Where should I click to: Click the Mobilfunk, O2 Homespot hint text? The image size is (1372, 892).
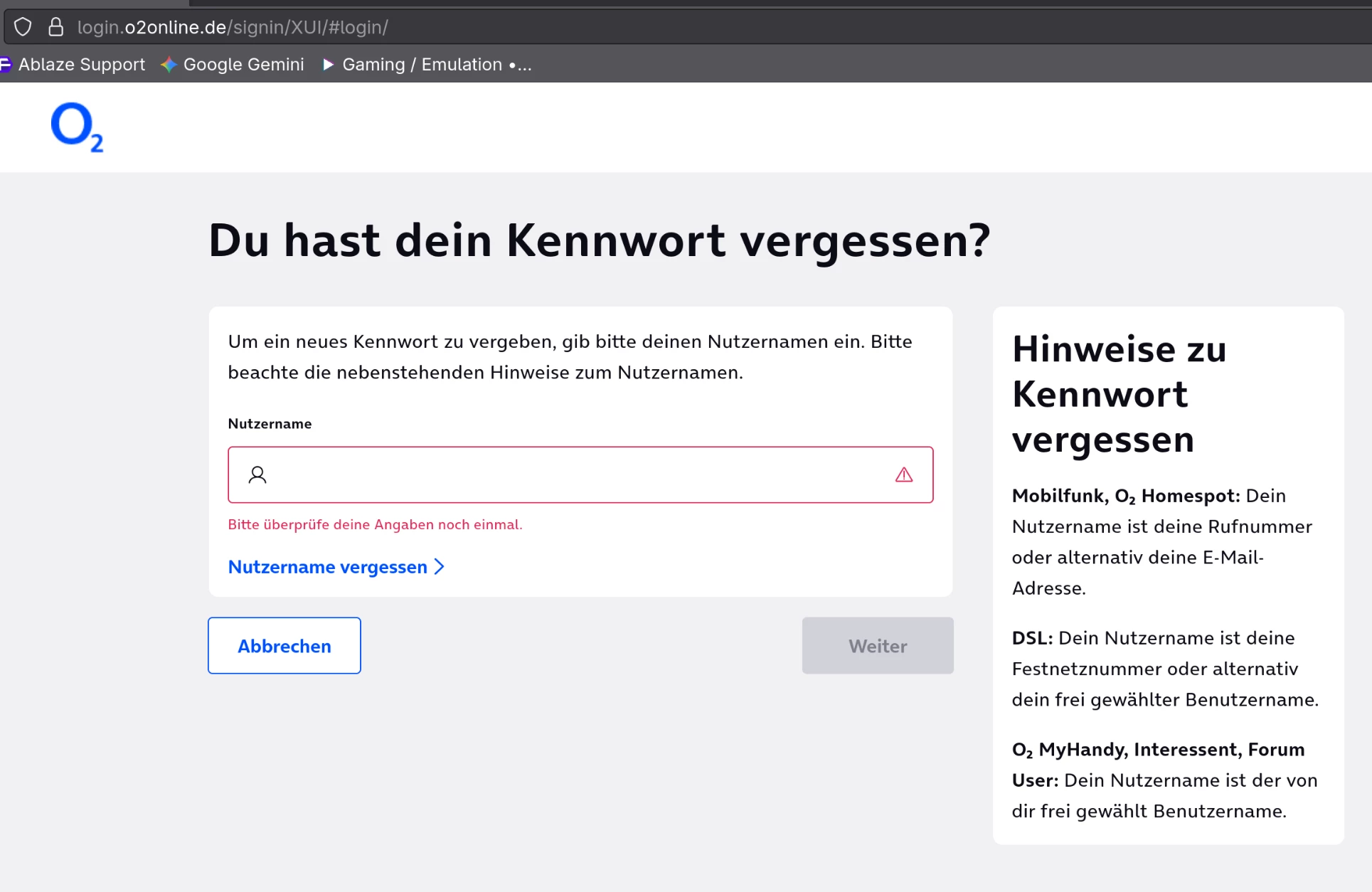coord(1162,542)
